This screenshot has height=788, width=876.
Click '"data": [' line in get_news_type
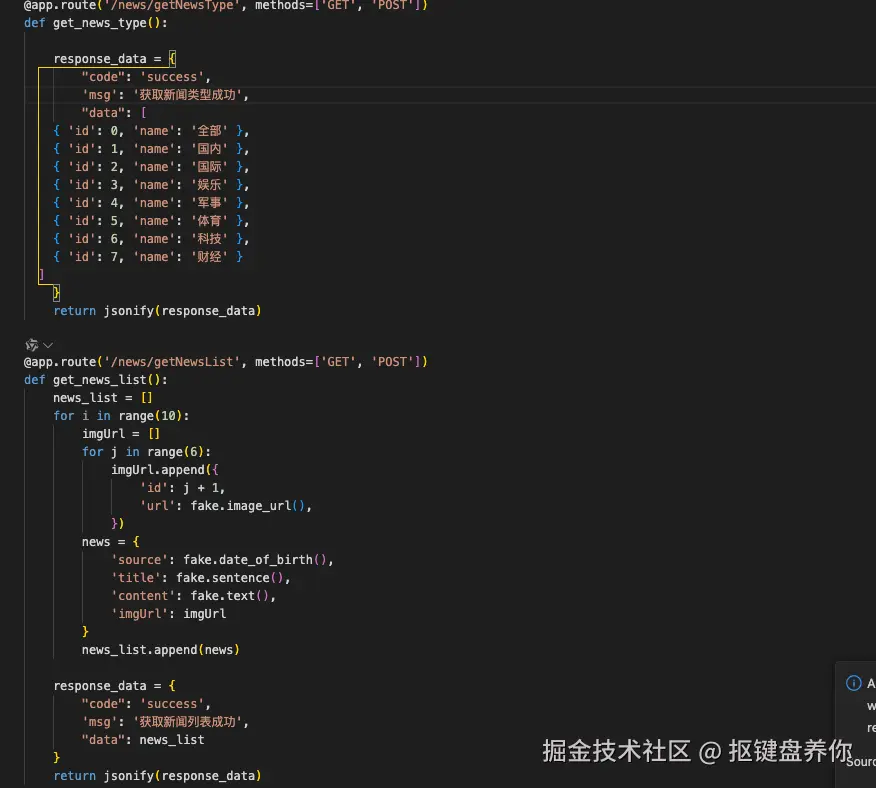click(114, 113)
